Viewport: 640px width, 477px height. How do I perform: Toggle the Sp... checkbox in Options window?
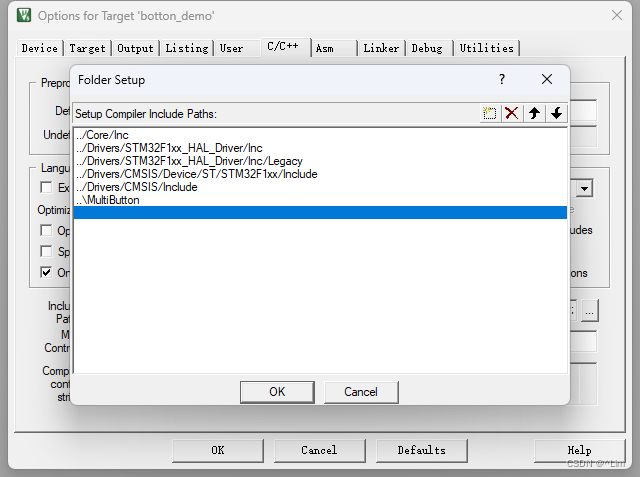46,251
